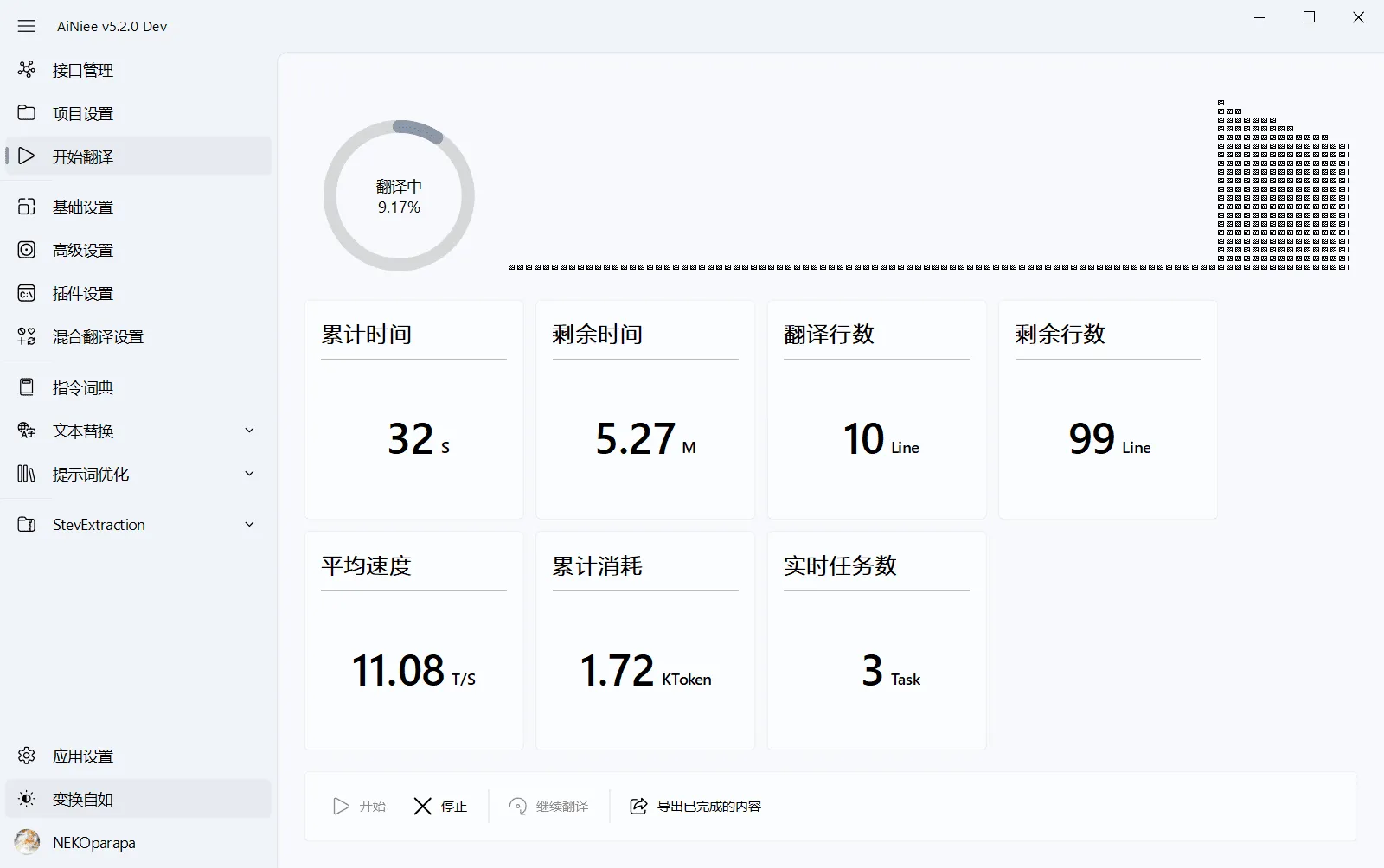The width and height of the screenshot is (1384, 868).
Task: Click the NEKOparapa avatar image
Action: point(27,842)
